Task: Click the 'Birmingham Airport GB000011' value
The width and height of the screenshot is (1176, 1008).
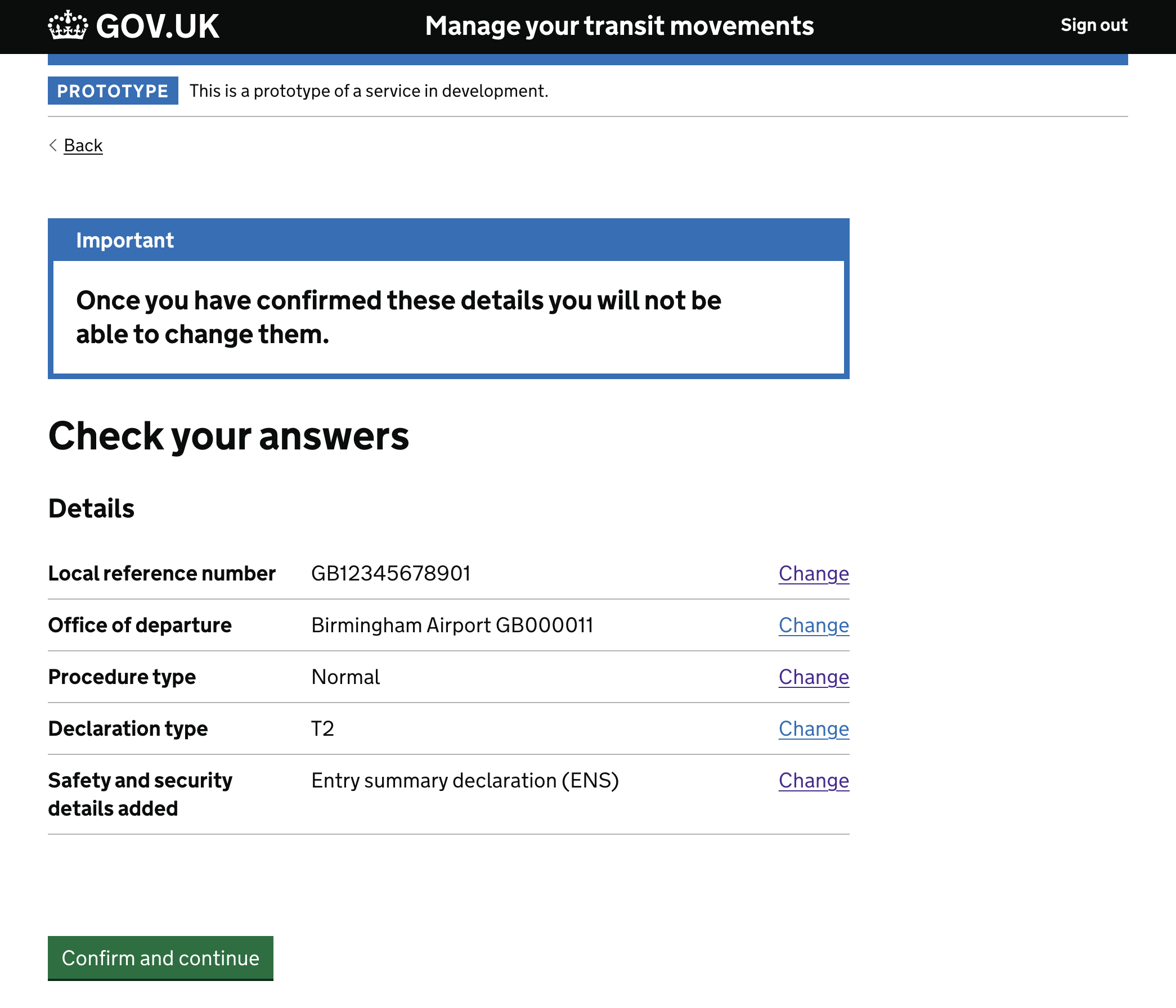Action: (x=452, y=625)
